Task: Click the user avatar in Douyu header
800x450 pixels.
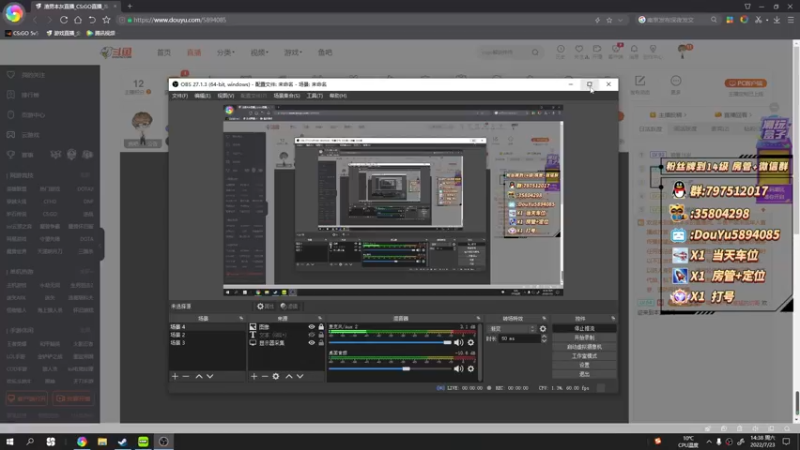Action: 683,50
